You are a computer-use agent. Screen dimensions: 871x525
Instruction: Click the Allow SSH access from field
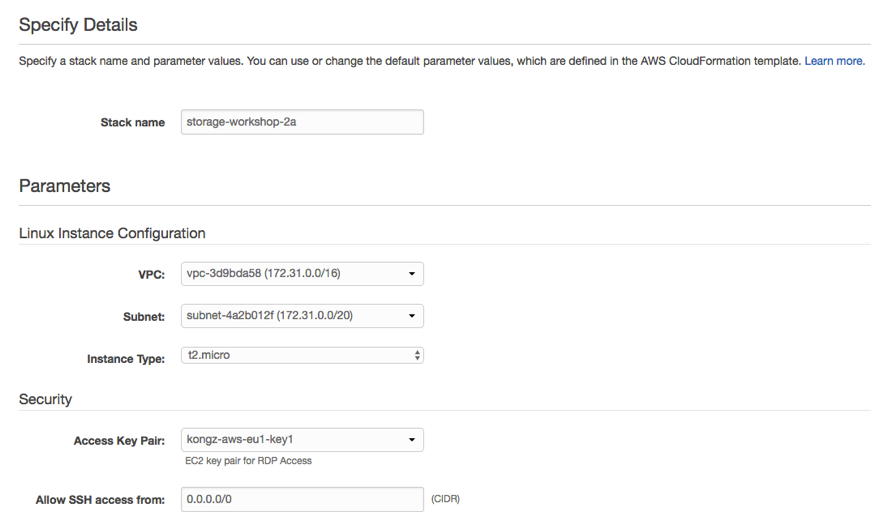(x=302, y=499)
